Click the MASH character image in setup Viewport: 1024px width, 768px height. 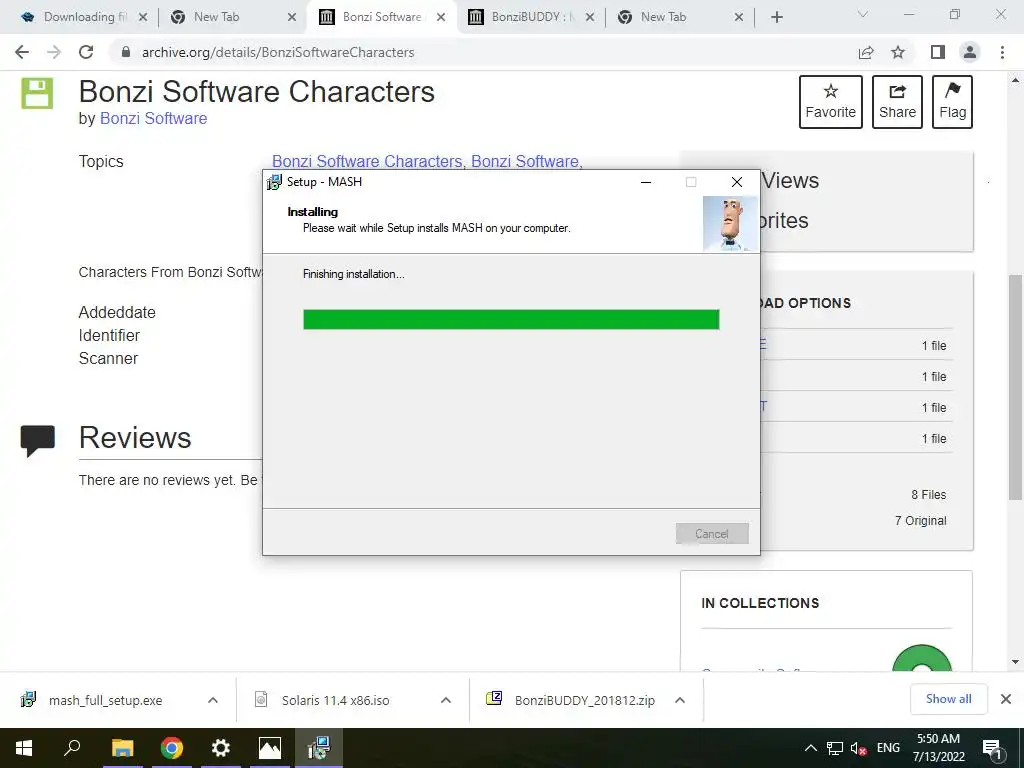tap(730, 224)
